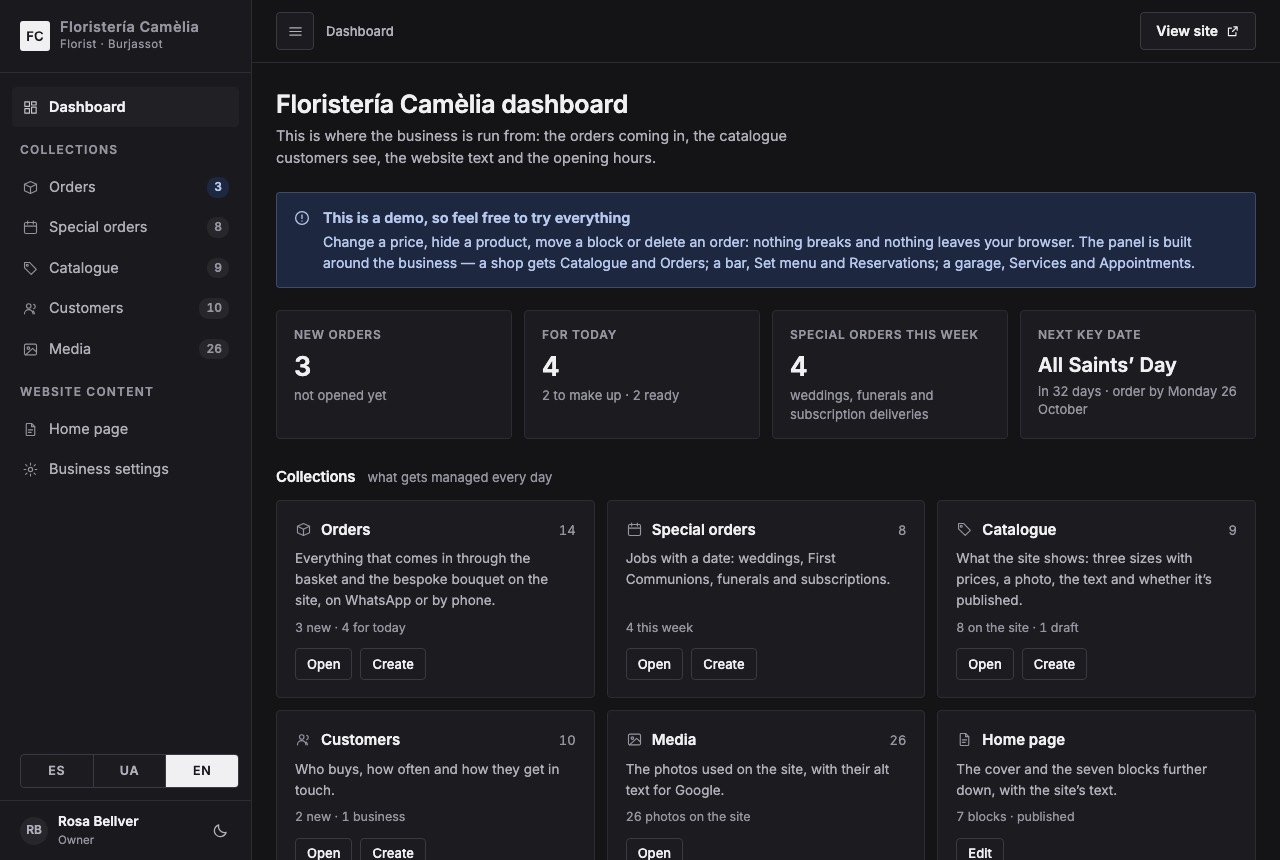The width and height of the screenshot is (1280, 860).
Task: Create a new order from the Orders card
Action: [x=393, y=664]
